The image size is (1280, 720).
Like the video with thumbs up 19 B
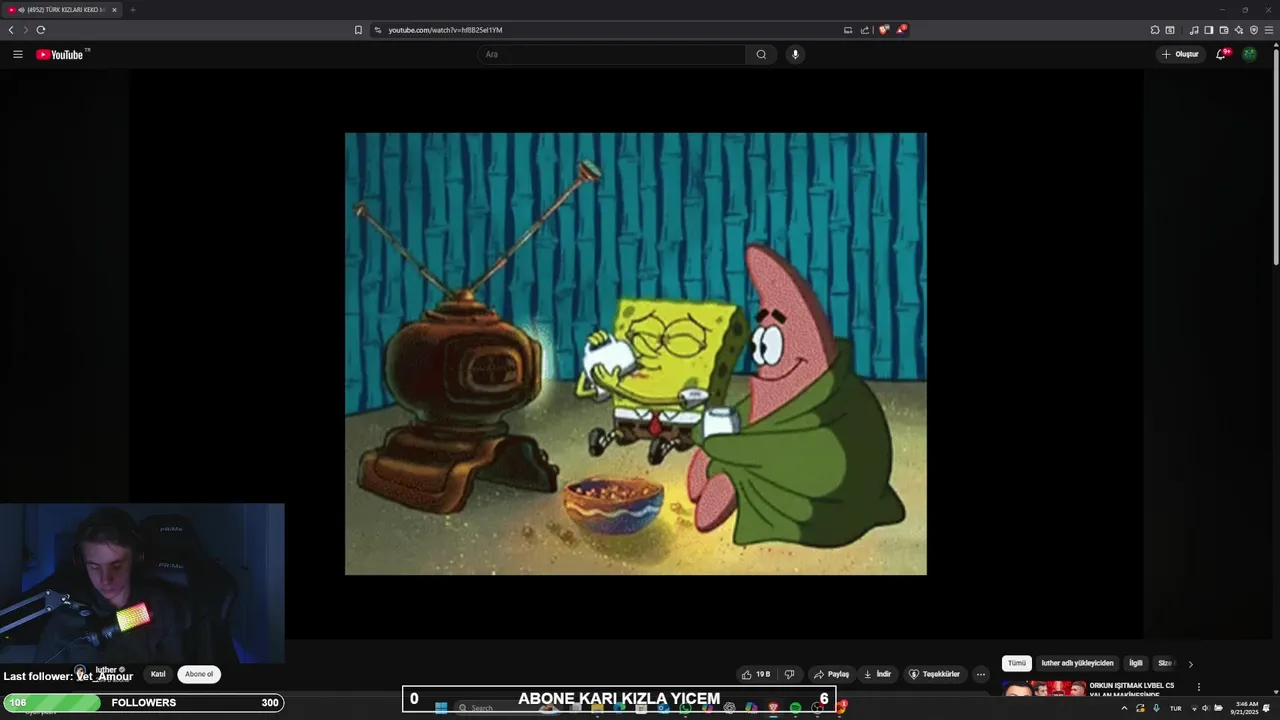coord(756,674)
